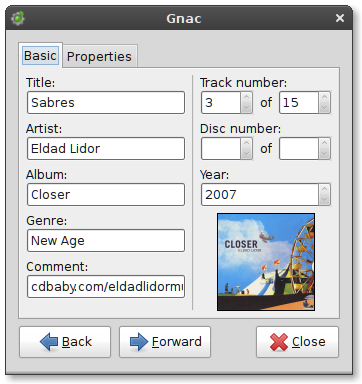Decrement the Year 2007 spinner
362x384 pixels.
(x=324, y=200)
